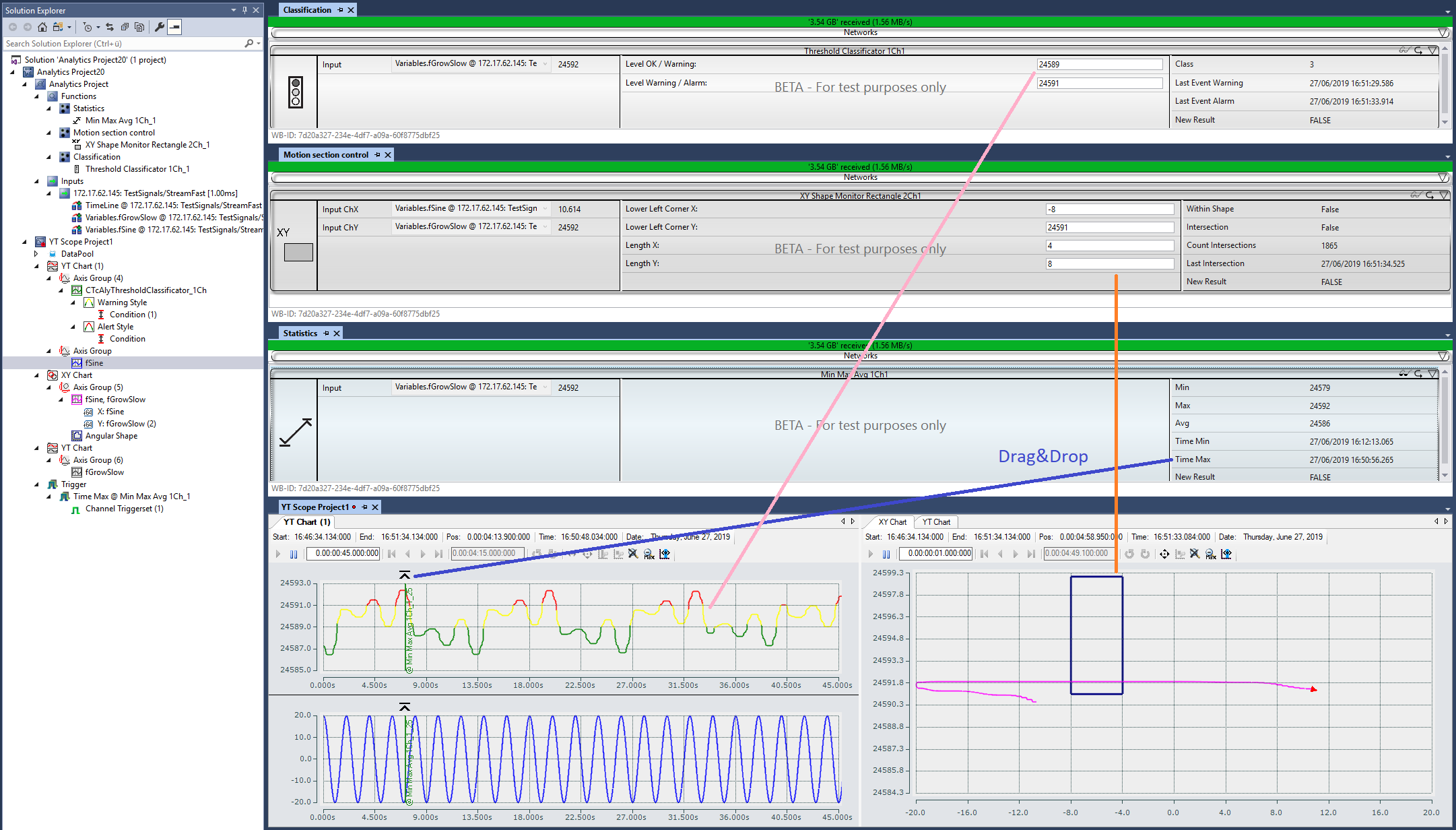The image size is (1456, 830).
Task: Click the blue marker icon in YT Chart (1) toolbar
Action: (665, 554)
